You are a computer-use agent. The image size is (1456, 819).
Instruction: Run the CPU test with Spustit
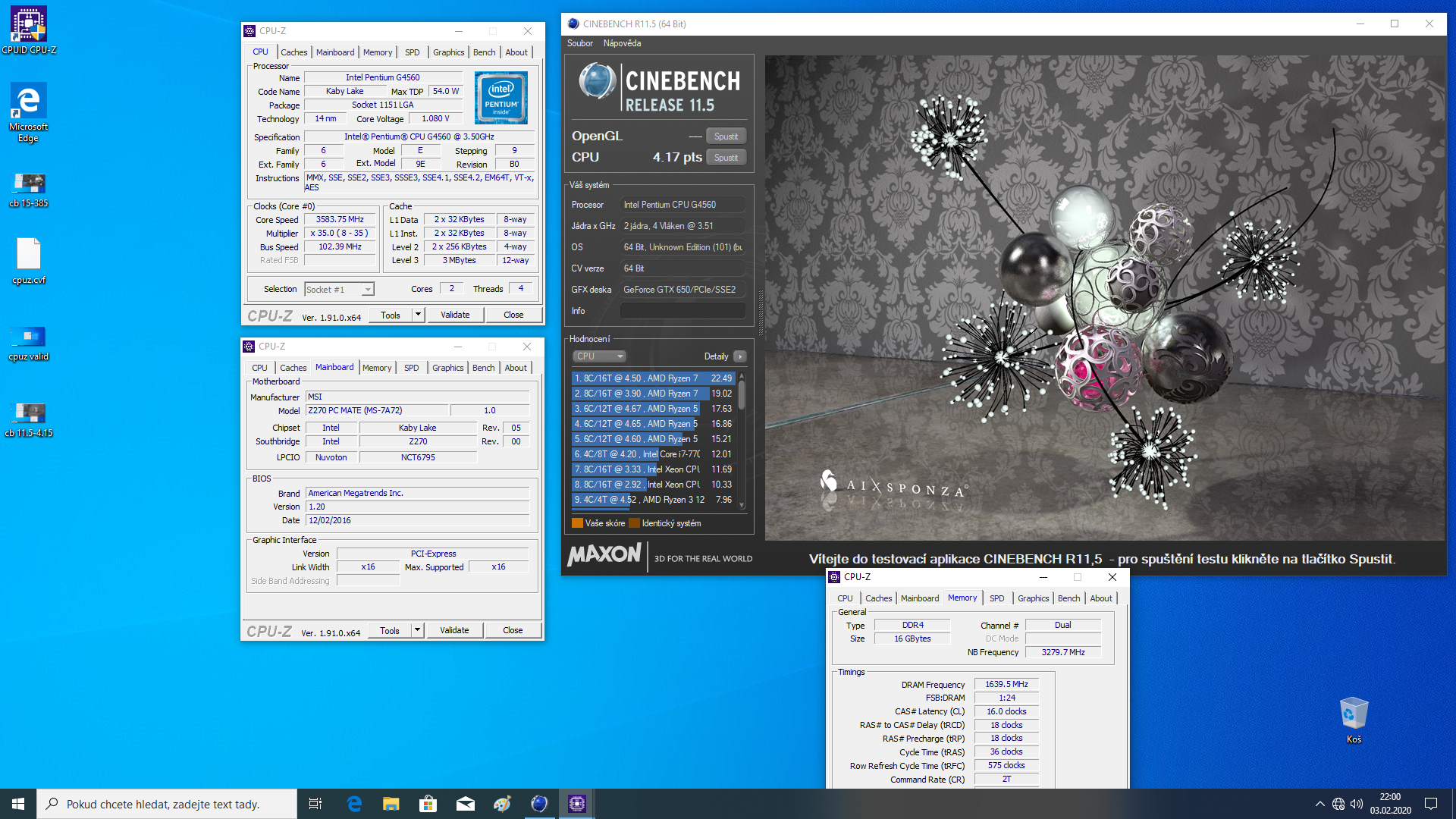tap(726, 158)
